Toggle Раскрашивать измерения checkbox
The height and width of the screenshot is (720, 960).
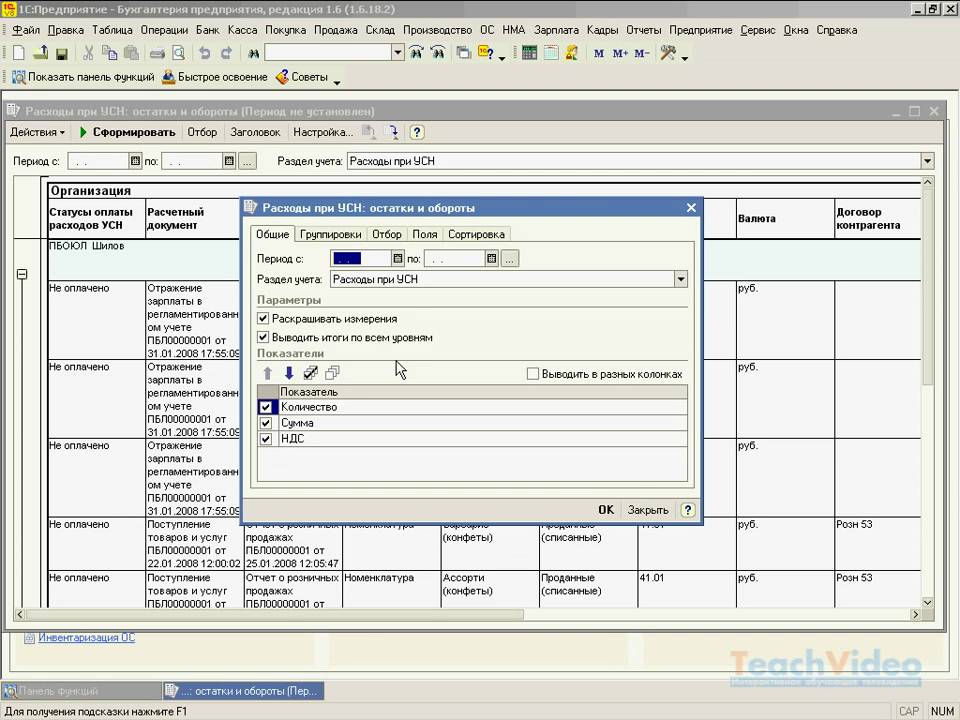coord(263,319)
